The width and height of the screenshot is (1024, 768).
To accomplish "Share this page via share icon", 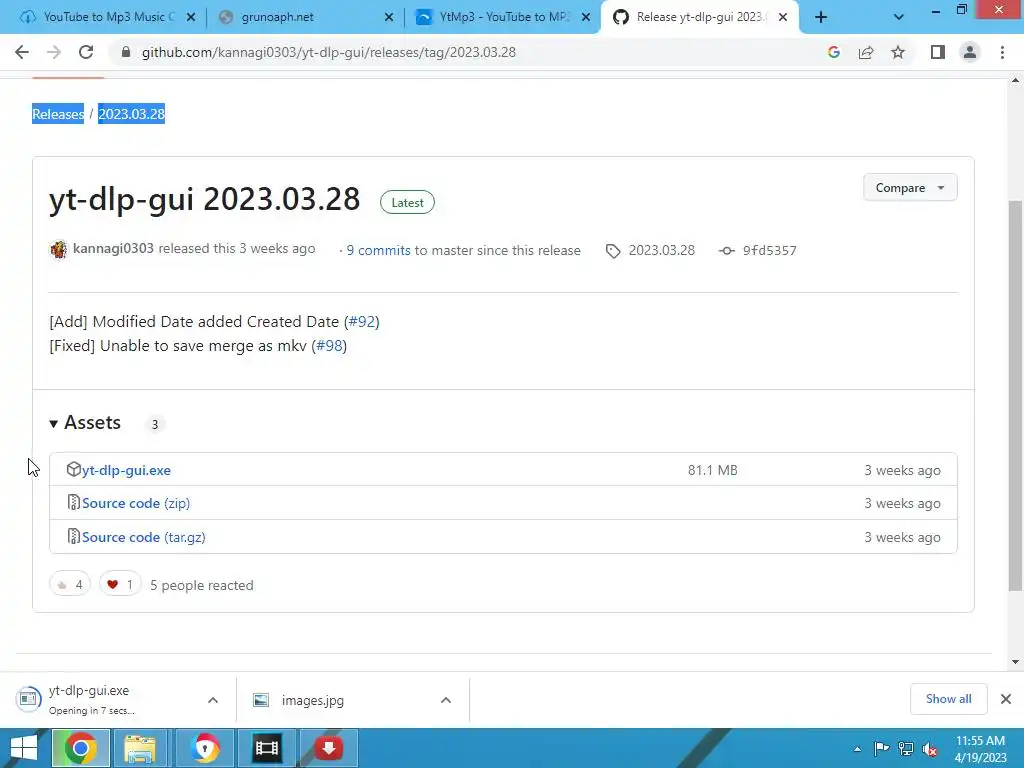I will (x=866, y=52).
